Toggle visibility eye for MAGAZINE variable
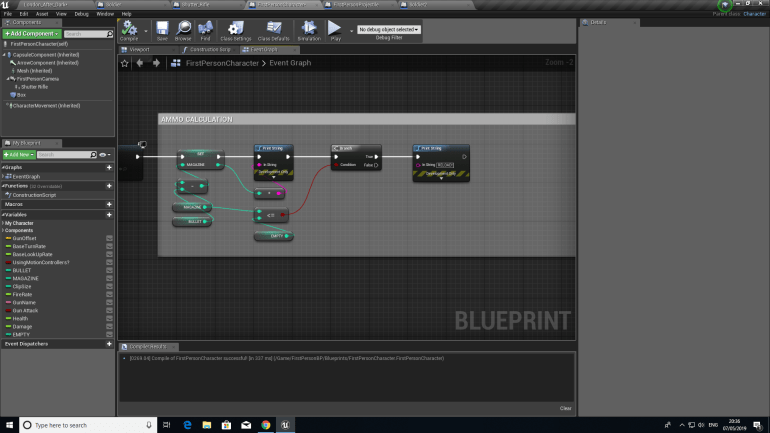770x433 pixels. tap(110, 278)
